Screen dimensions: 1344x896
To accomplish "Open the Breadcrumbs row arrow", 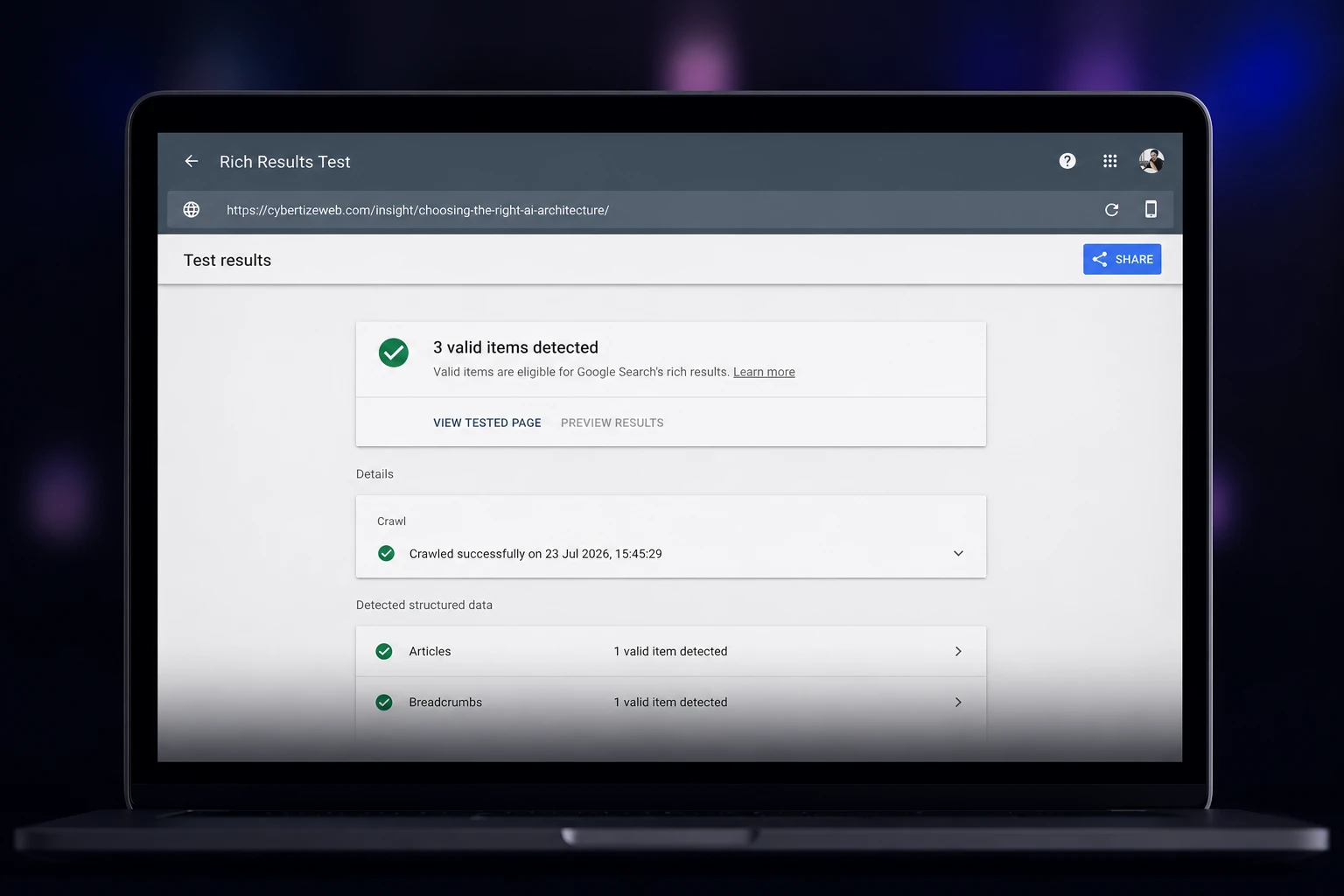I will tap(958, 702).
